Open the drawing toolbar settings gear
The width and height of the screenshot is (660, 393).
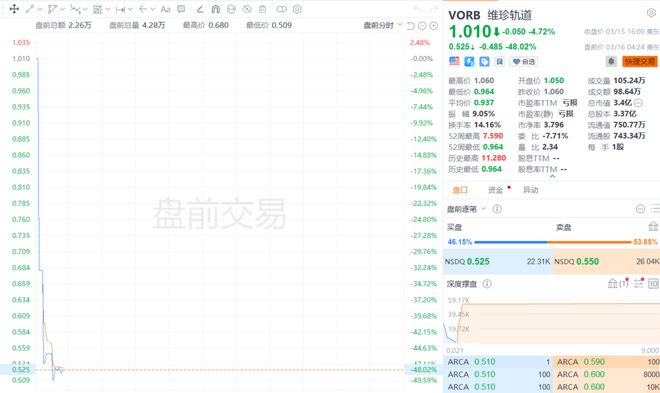click(x=297, y=9)
